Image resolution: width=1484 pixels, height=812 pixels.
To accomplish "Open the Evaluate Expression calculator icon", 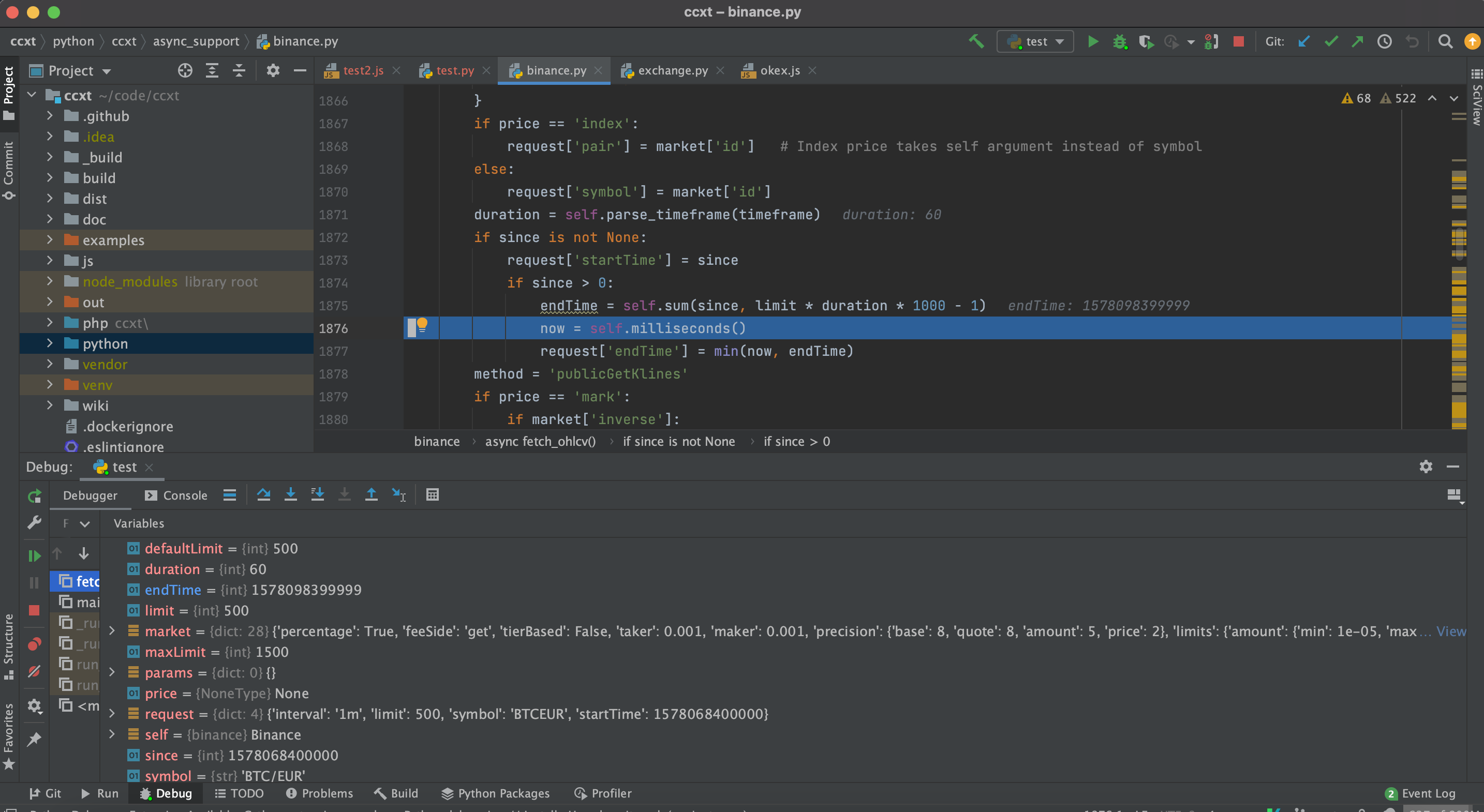I will [x=432, y=494].
